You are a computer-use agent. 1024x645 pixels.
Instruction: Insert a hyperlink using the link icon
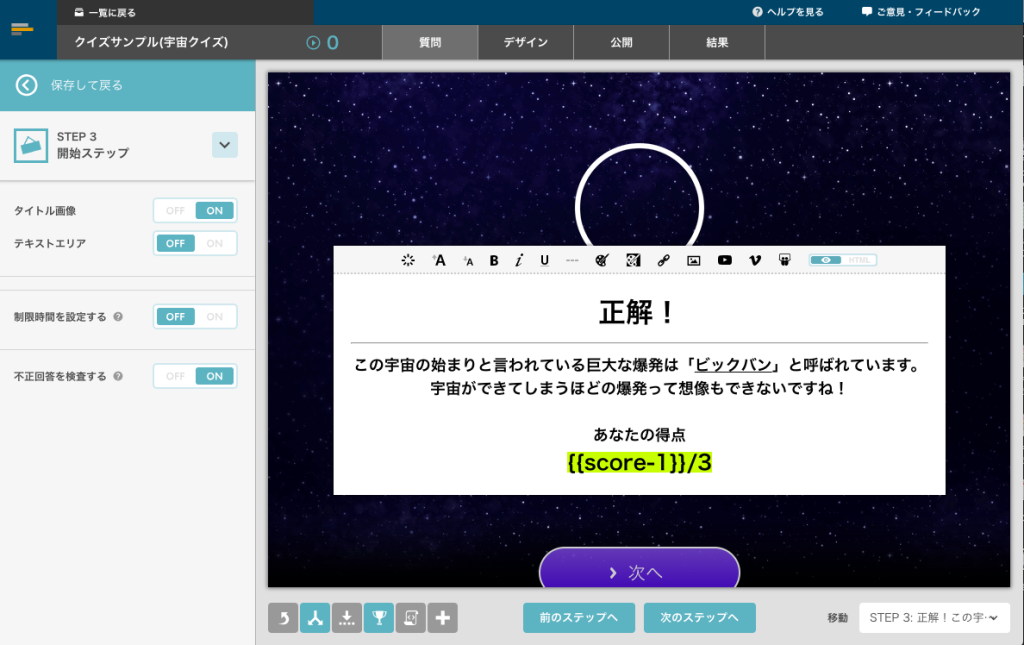(x=663, y=260)
